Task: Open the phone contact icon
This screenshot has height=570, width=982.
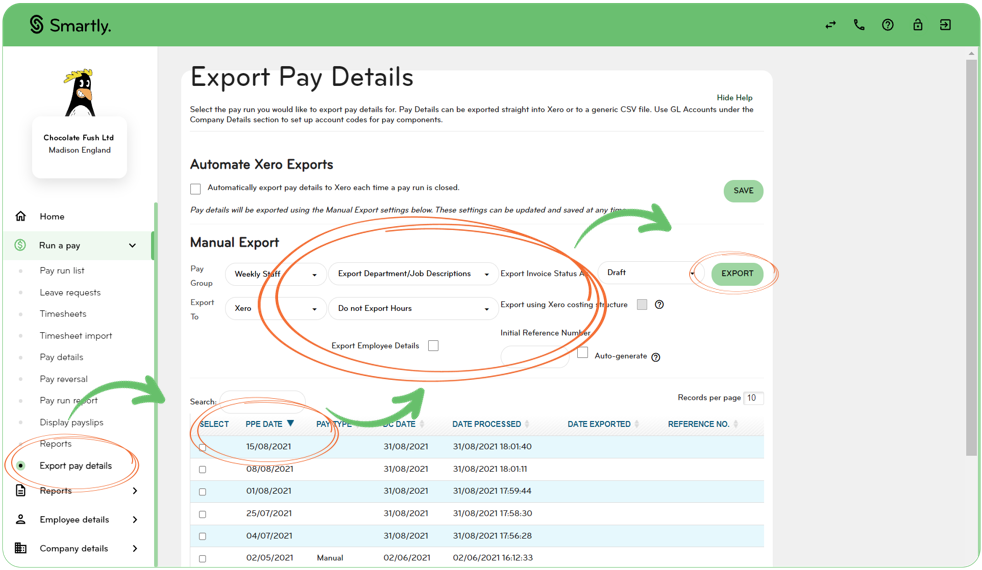Action: tap(859, 25)
